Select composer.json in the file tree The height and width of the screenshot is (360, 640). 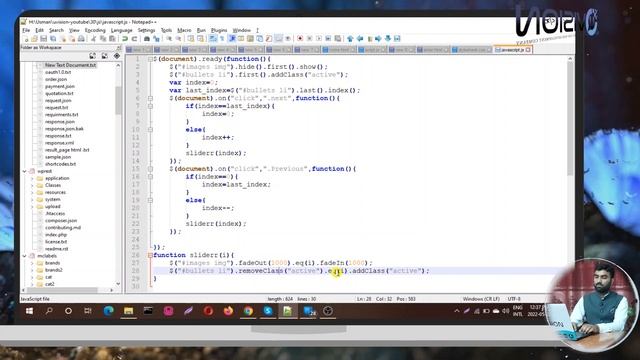(x=61, y=221)
